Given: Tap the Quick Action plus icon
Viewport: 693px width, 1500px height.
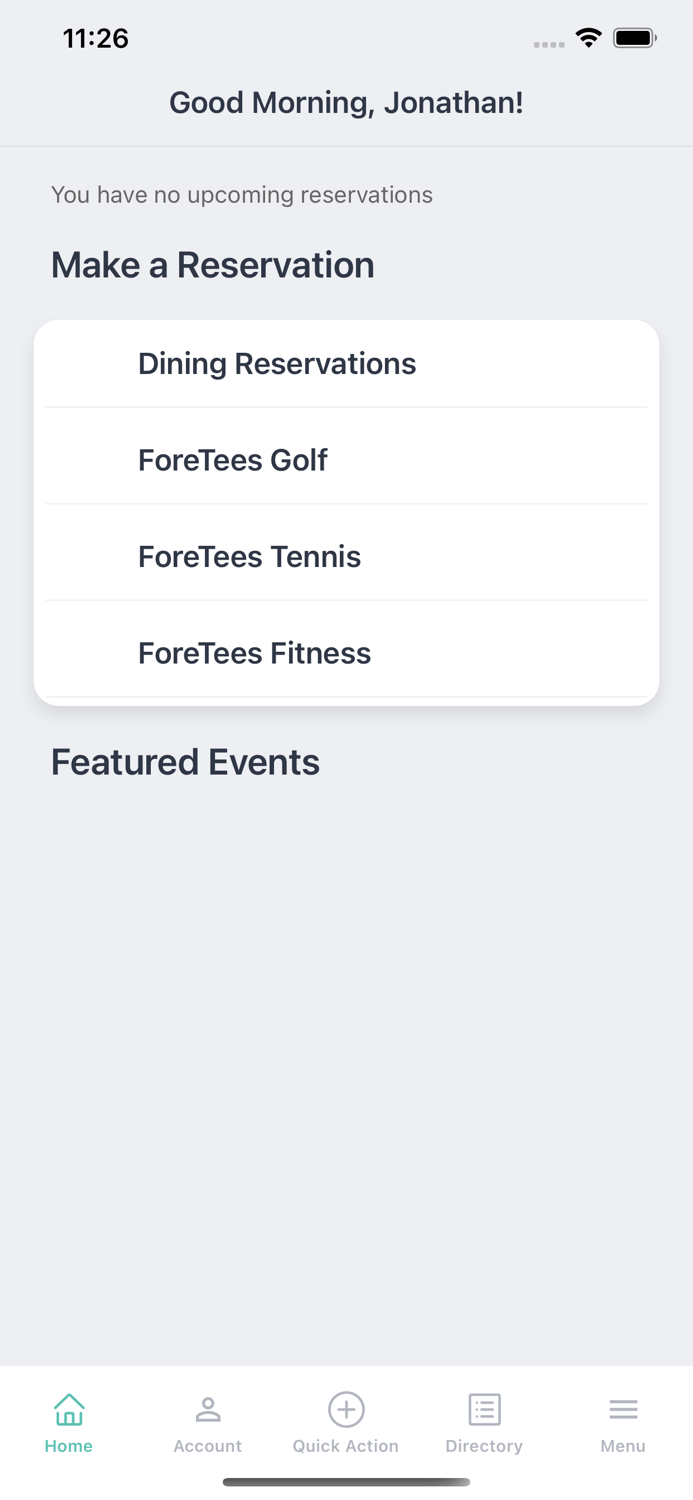Looking at the screenshot, I should [346, 1408].
